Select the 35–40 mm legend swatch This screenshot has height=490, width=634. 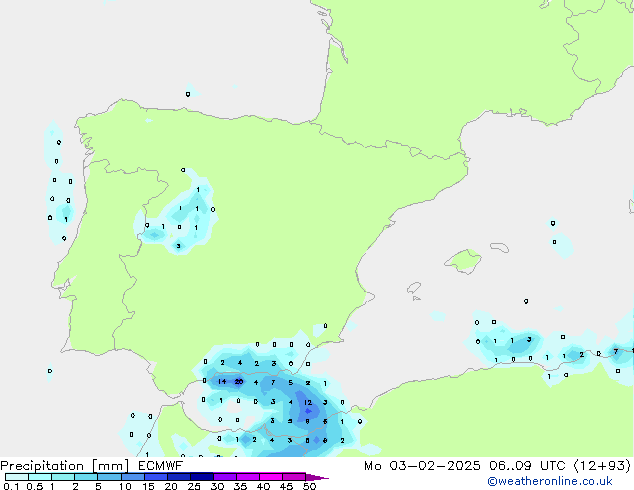[247, 477]
